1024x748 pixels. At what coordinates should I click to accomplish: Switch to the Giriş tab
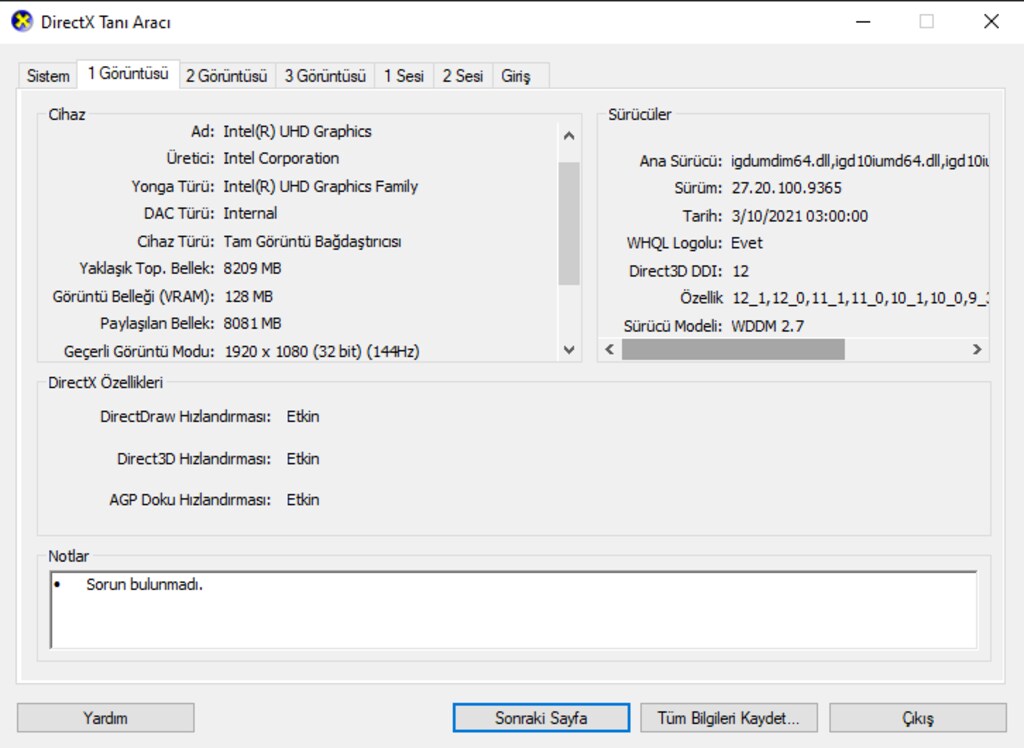(516, 76)
